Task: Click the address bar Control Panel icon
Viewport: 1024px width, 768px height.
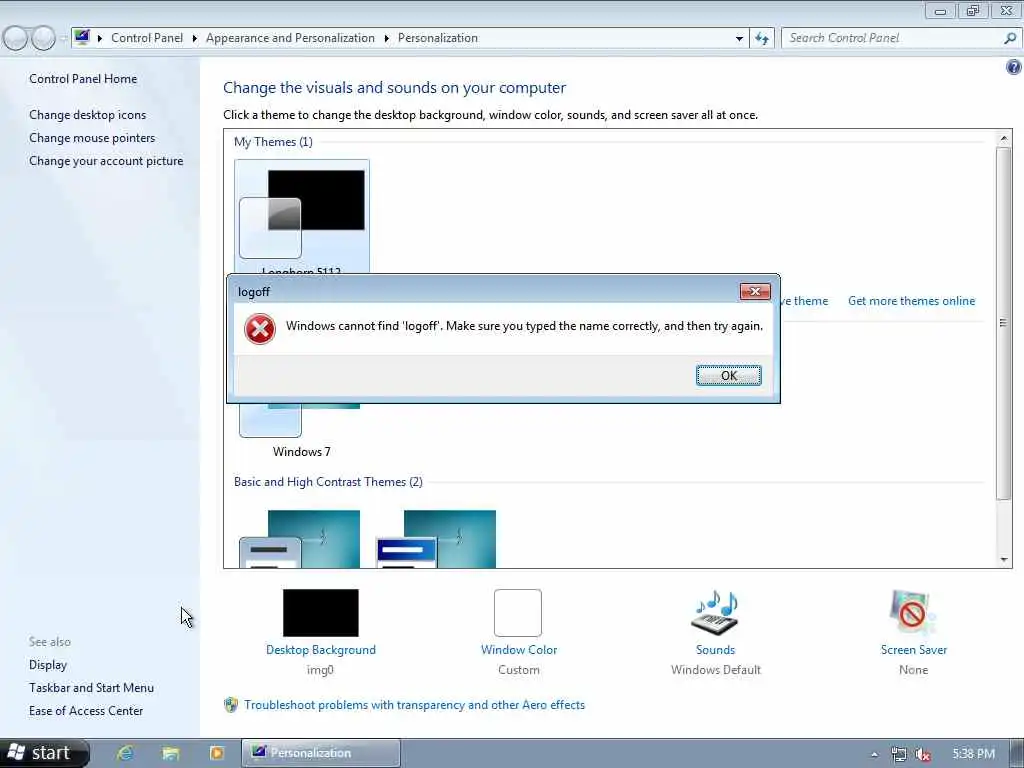Action: 82,37
